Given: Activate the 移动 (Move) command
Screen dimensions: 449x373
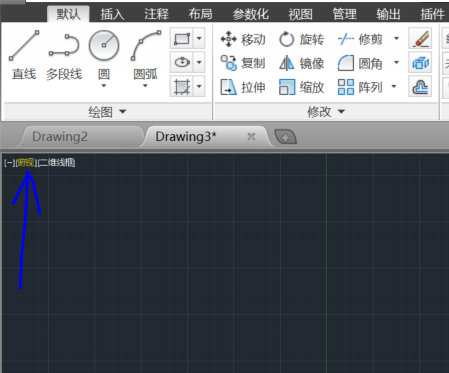Looking at the screenshot, I should tap(243, 39).
